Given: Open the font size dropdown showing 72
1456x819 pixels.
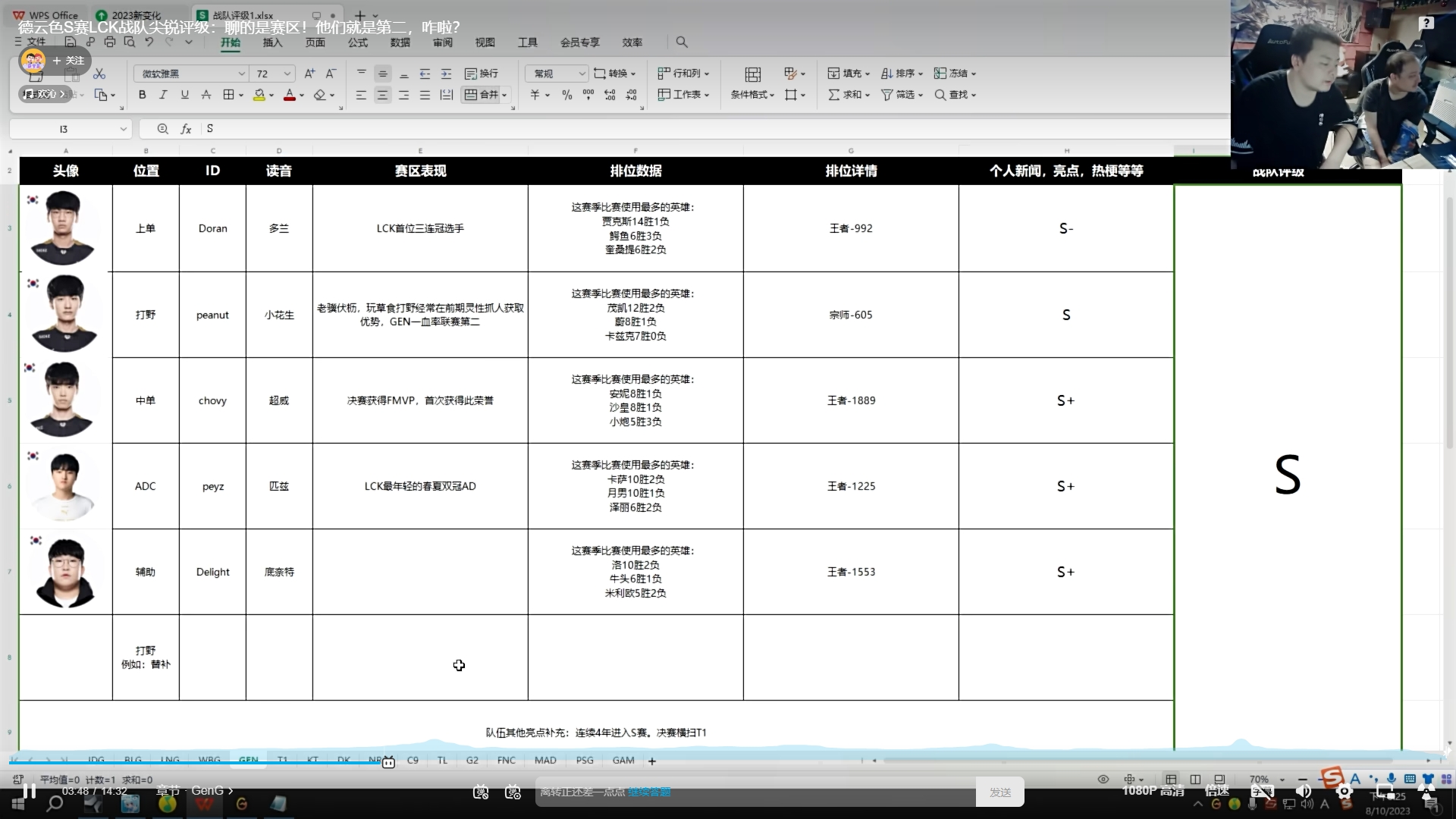Looking at the screenshot, I should coord(287,74).
